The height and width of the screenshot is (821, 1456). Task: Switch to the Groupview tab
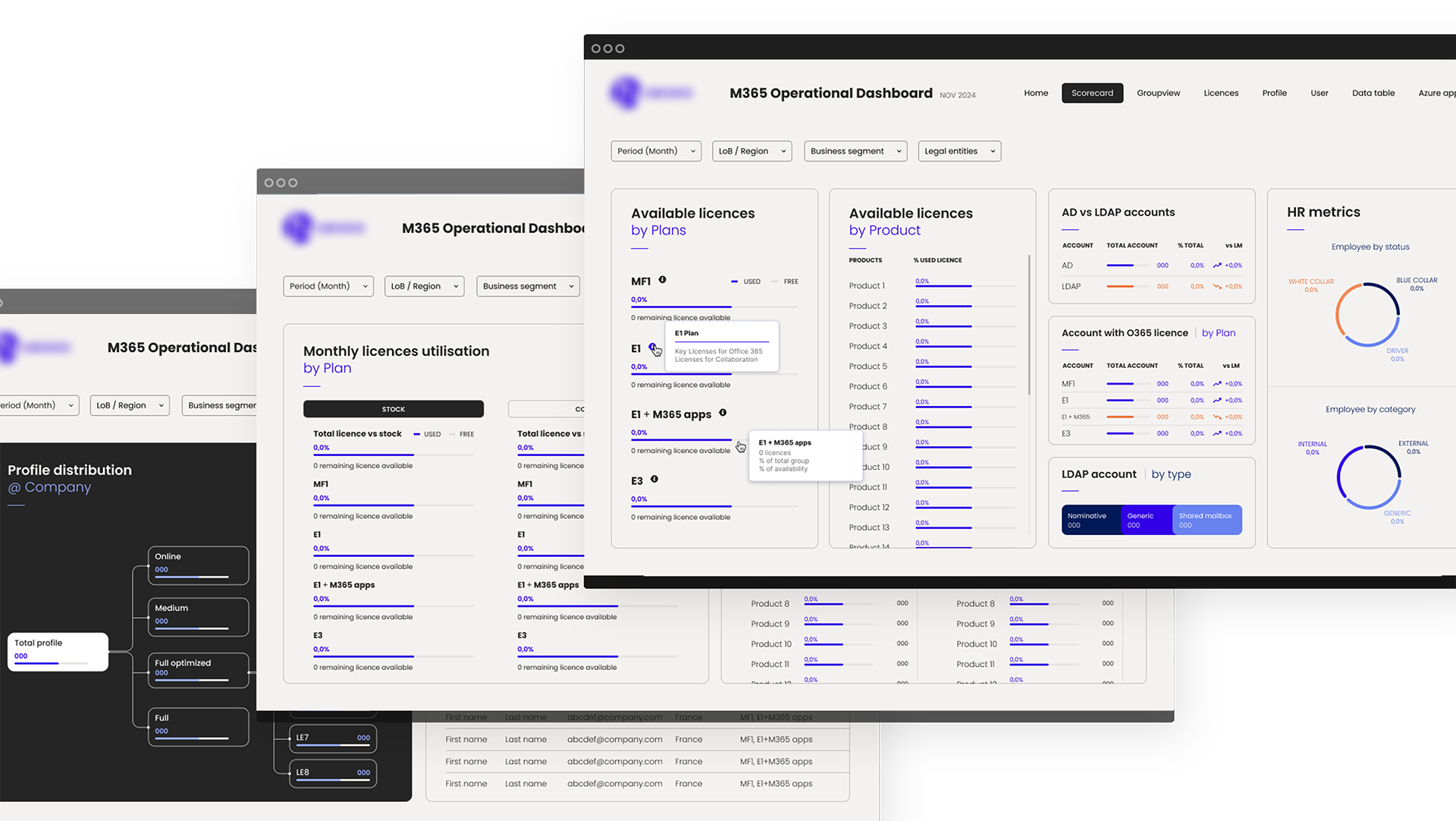click(x=1158, y=93)
